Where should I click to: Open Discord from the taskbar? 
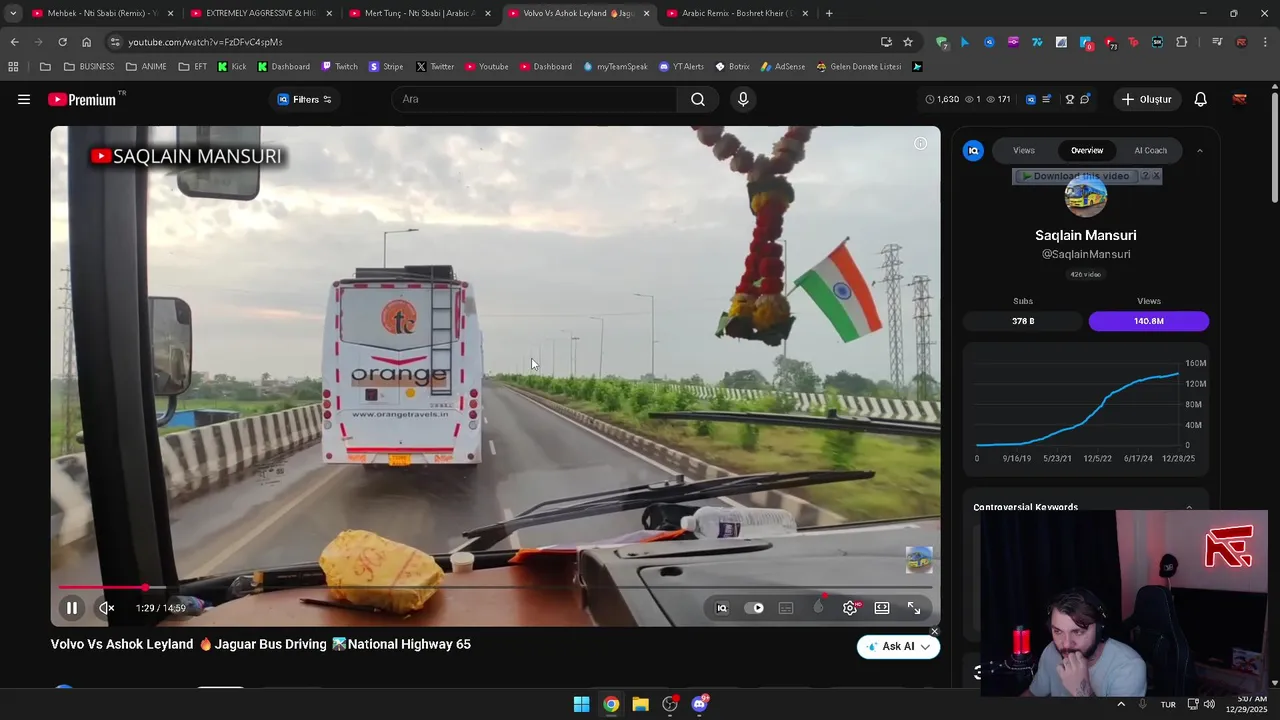pyautogui.click(x=699, y=704)
